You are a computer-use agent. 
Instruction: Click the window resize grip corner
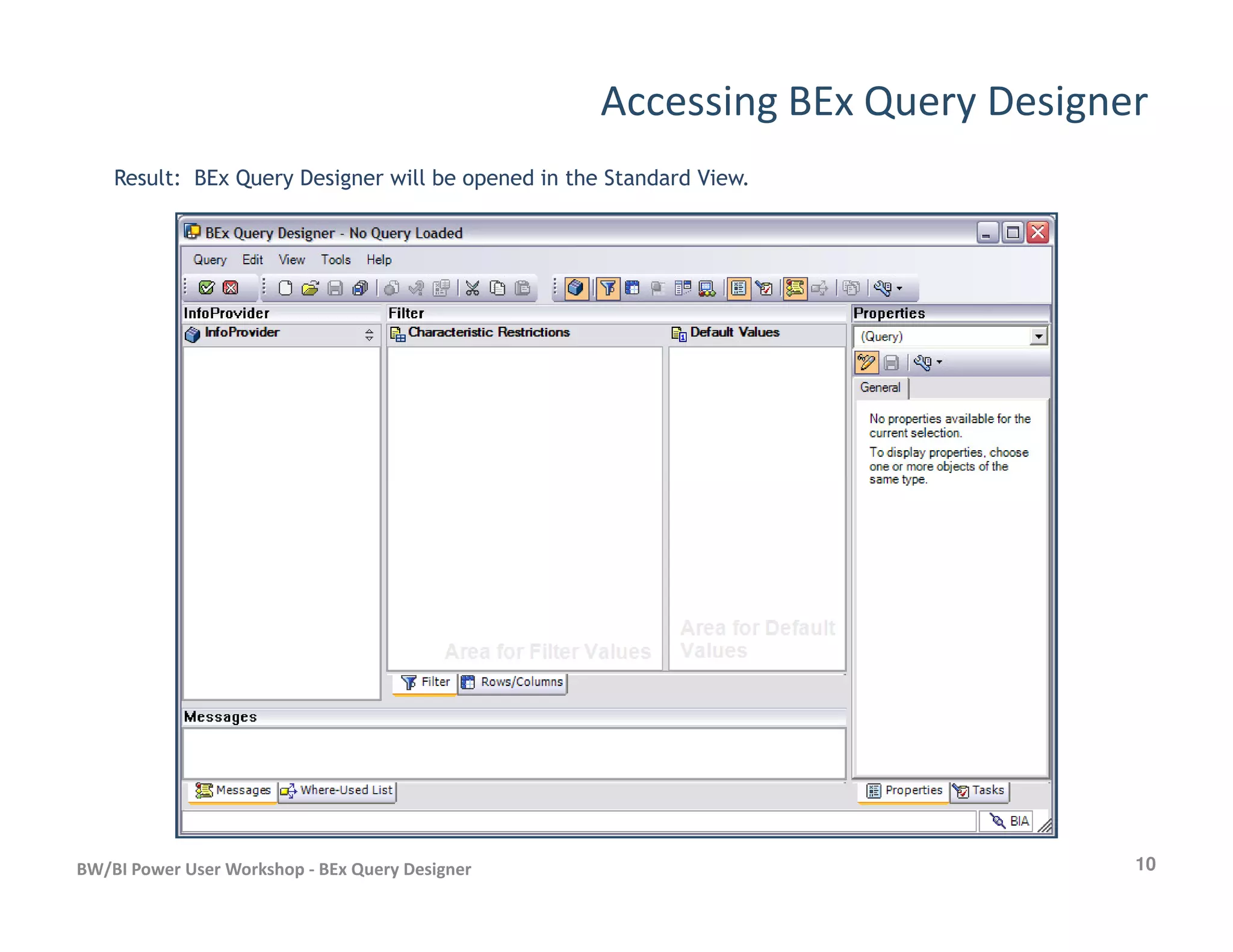(1045, 824)
